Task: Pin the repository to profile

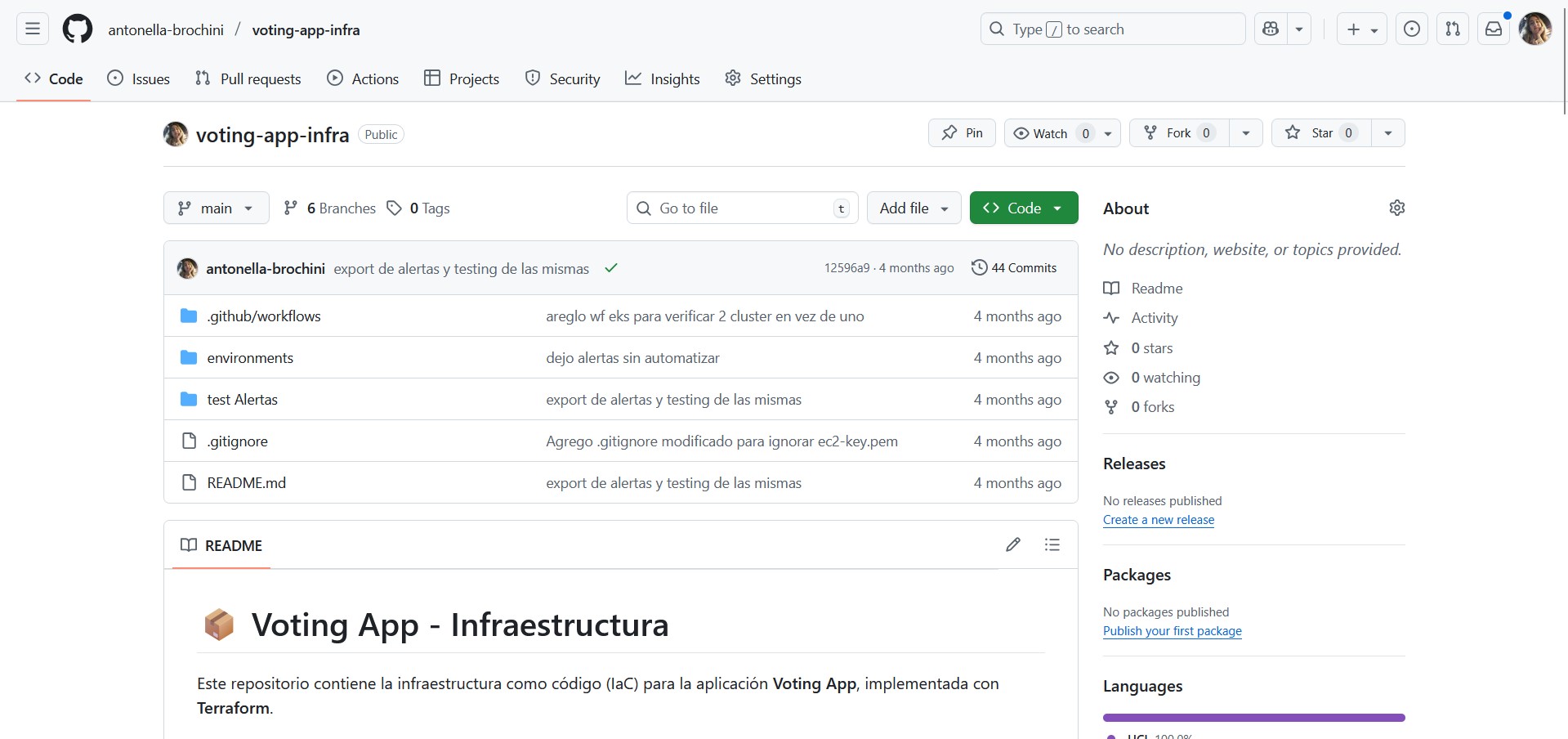Action: (x=962, y=133)
